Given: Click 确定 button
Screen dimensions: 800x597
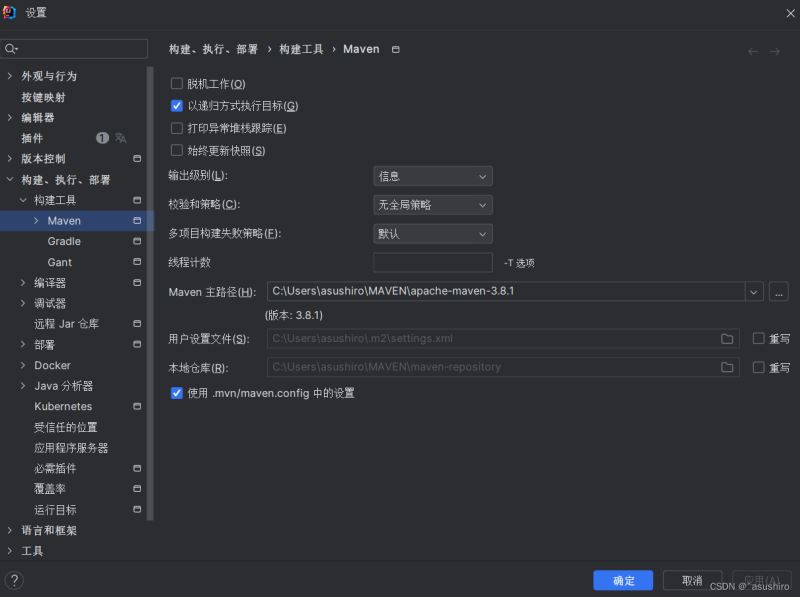Looking at the screenshot, I should point(623,580).
